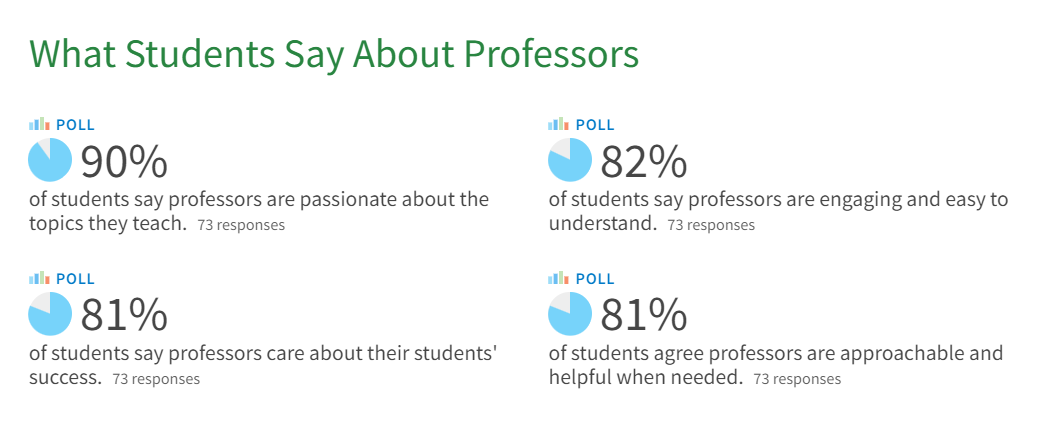Screen dimensions: 1052x427
Task: Click 'What Students Say About Professors' heading
Action: [333, 54]
